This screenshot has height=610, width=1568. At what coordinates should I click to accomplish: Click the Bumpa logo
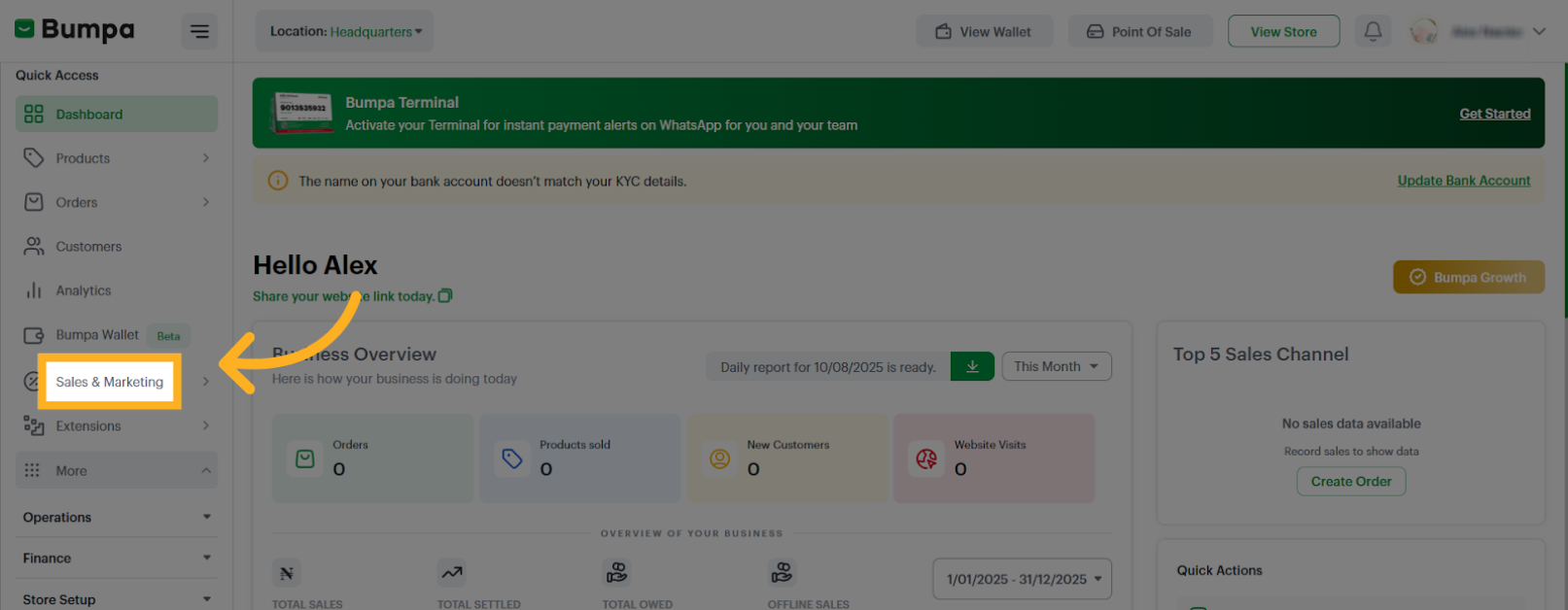pyautogui.click(x=75, y=30)
